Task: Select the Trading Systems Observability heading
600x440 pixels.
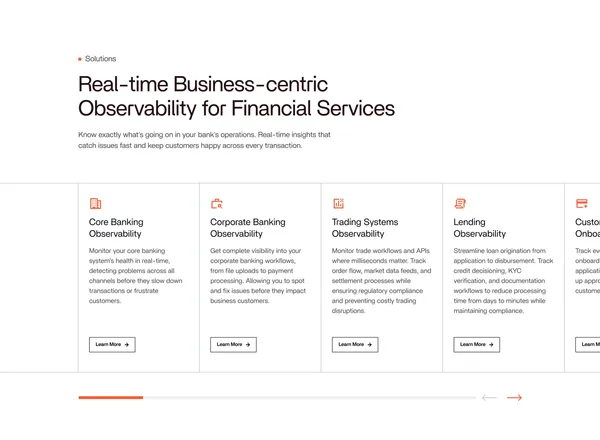Action: point(365,228)
